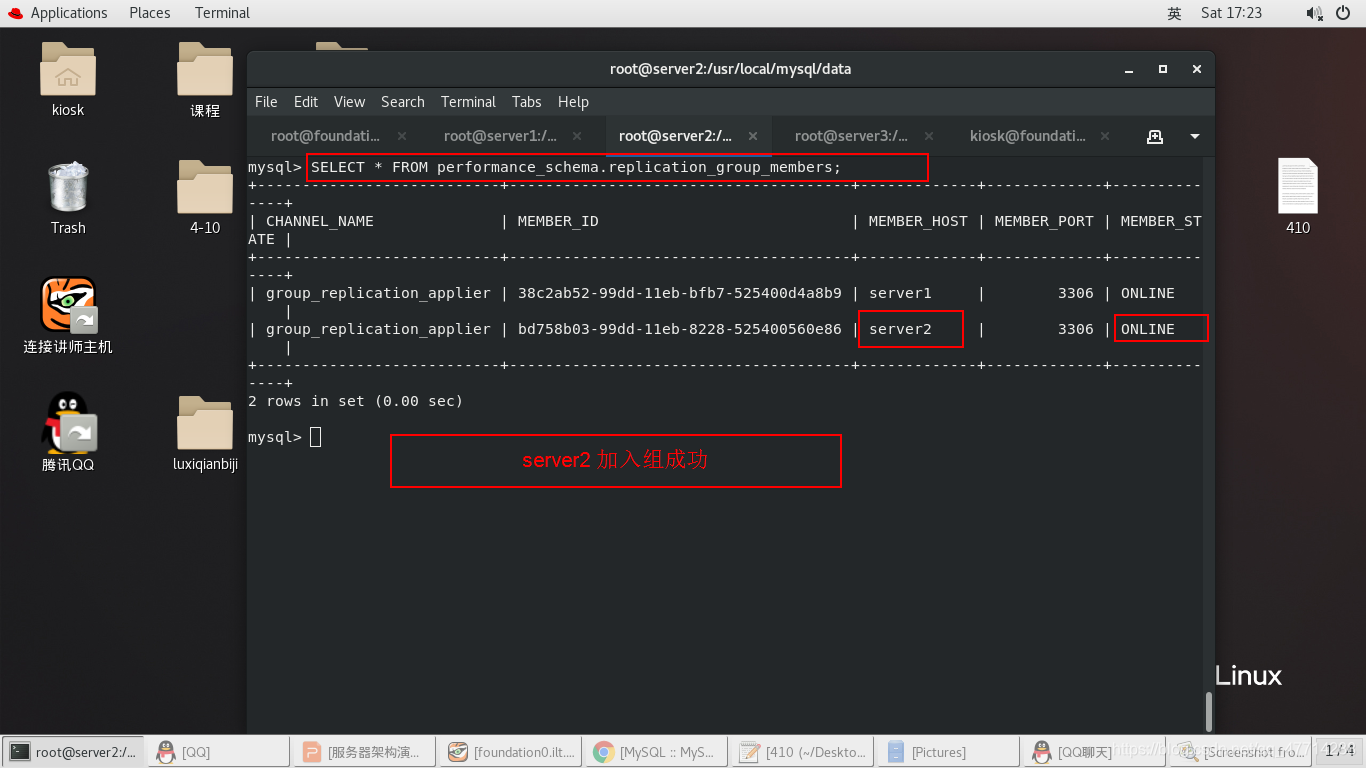Click the '2 rows in set' line
Image resolution: width=1366 pixels, height=768 pixels.
point(355,401)
